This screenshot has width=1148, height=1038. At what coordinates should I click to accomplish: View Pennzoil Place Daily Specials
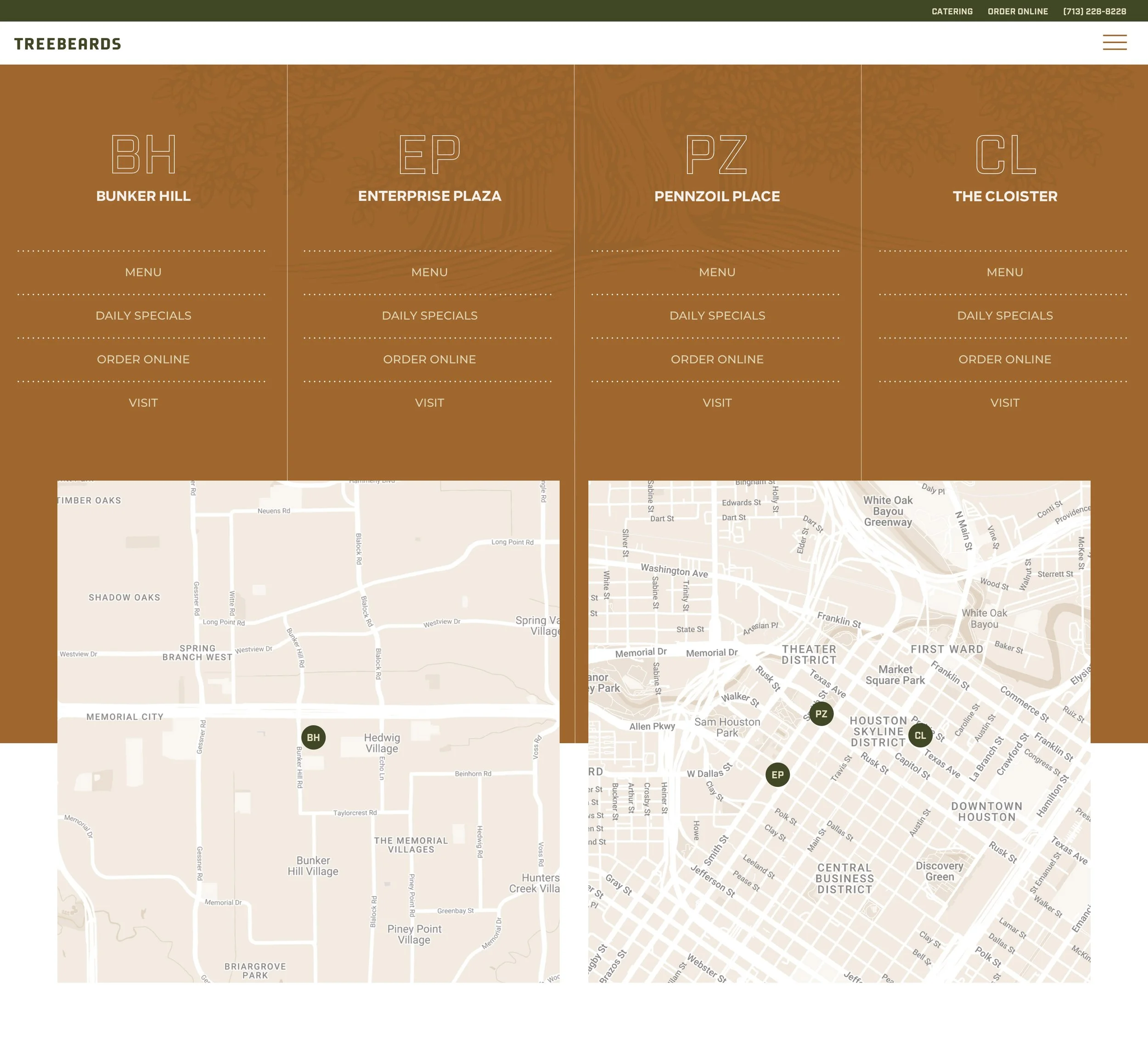[717, 315]
